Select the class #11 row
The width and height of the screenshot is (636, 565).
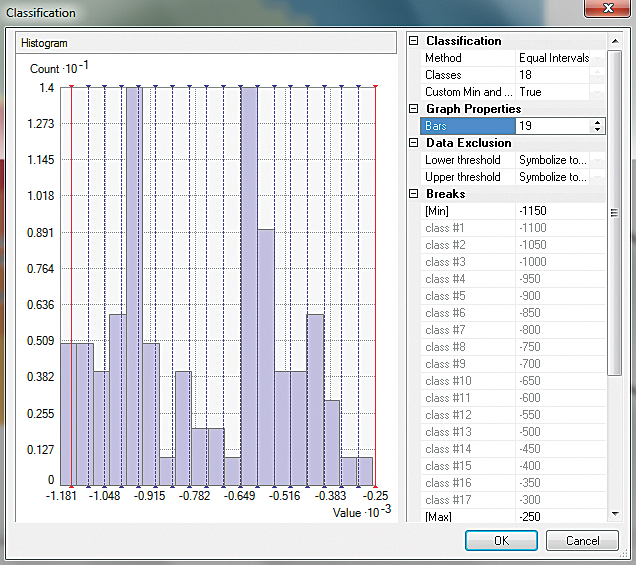pyautogui.click(x=513, y=398)
